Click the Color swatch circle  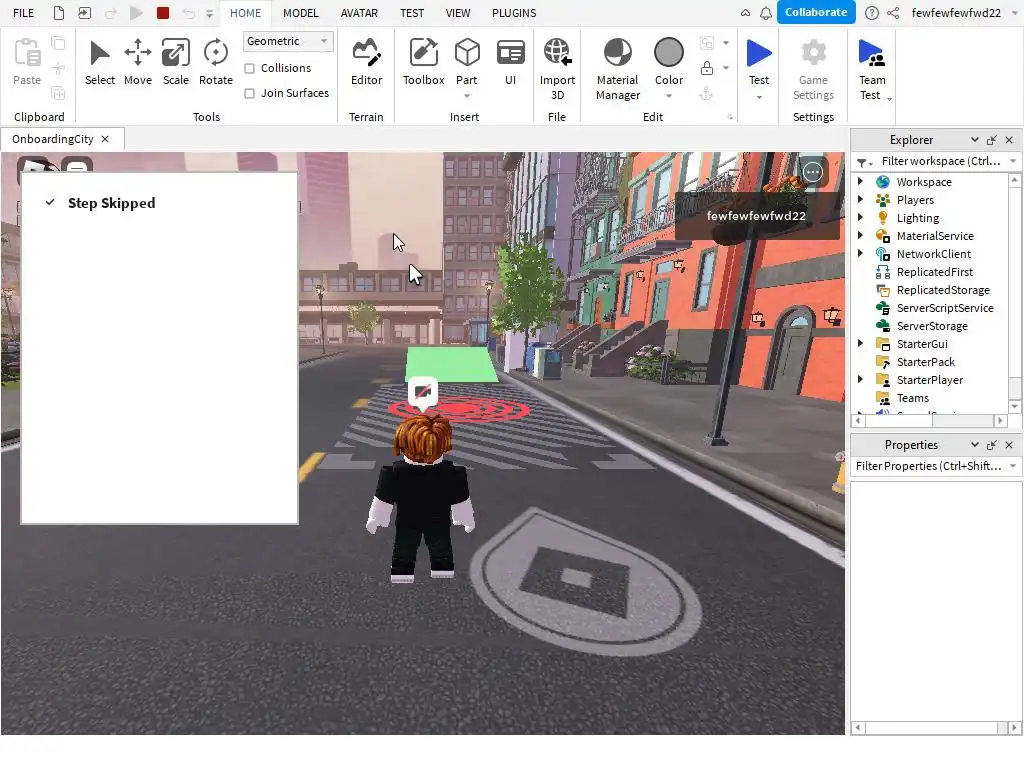click(669, 52)
